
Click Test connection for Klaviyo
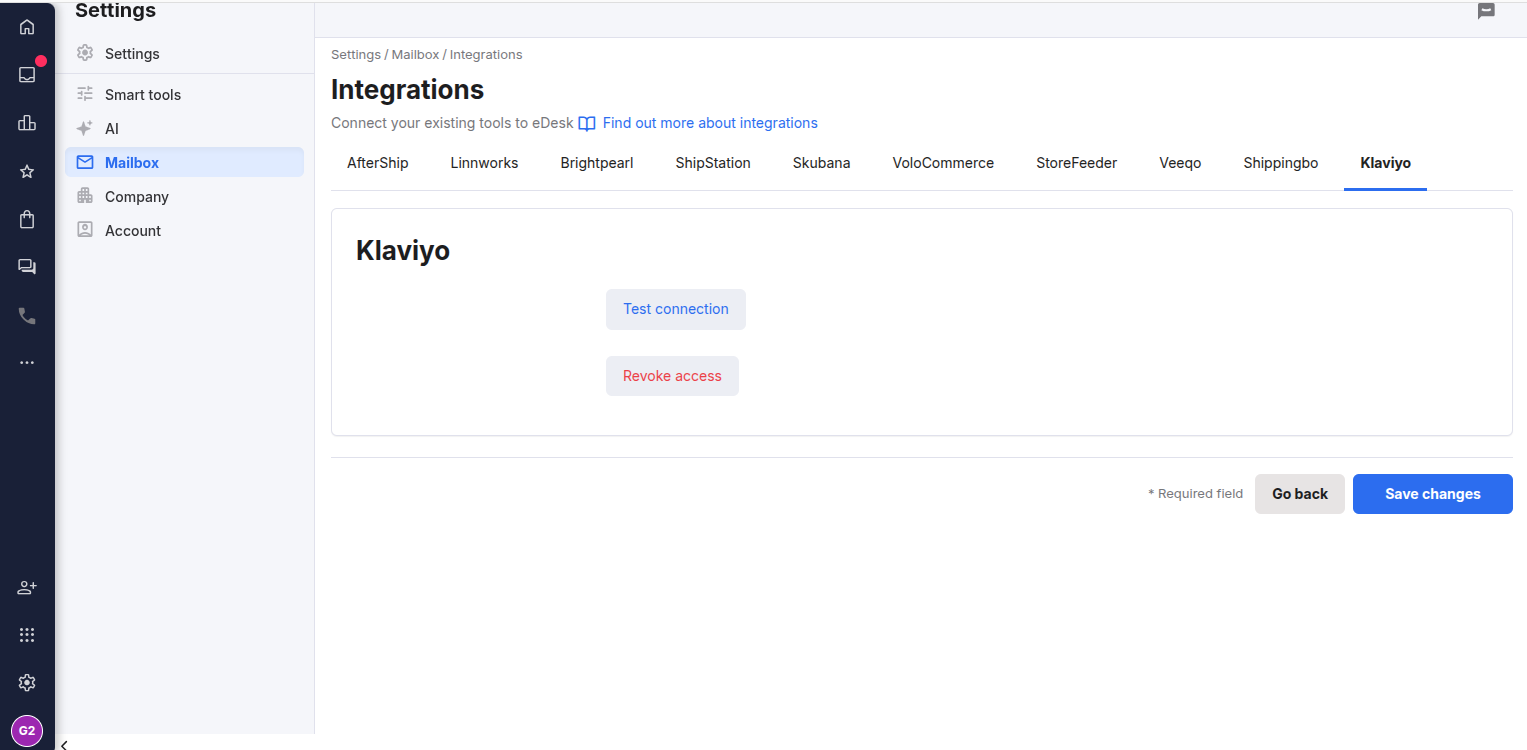(675, 309)
